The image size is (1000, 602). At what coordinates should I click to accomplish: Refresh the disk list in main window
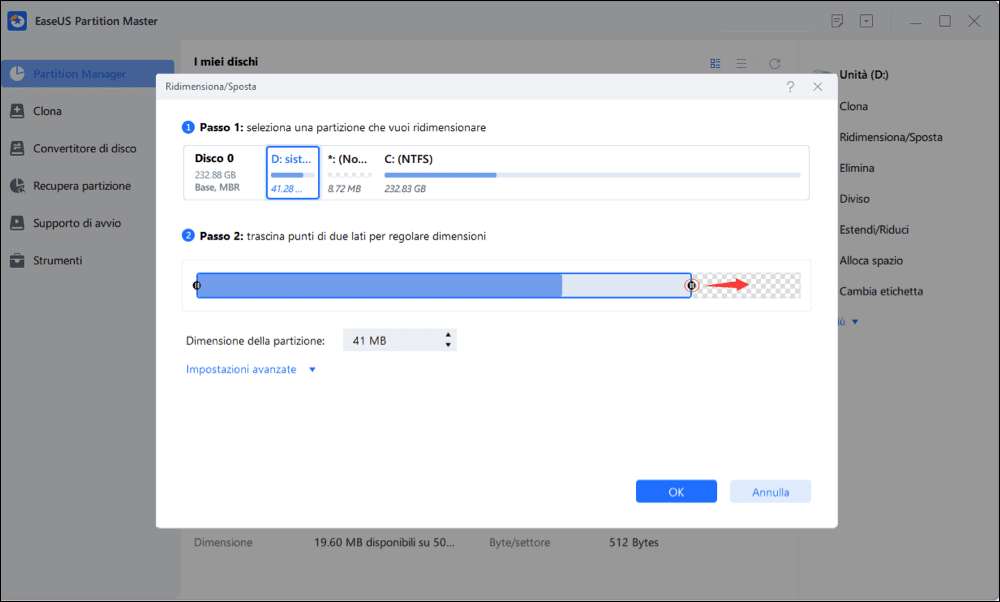tap(775, 64)
